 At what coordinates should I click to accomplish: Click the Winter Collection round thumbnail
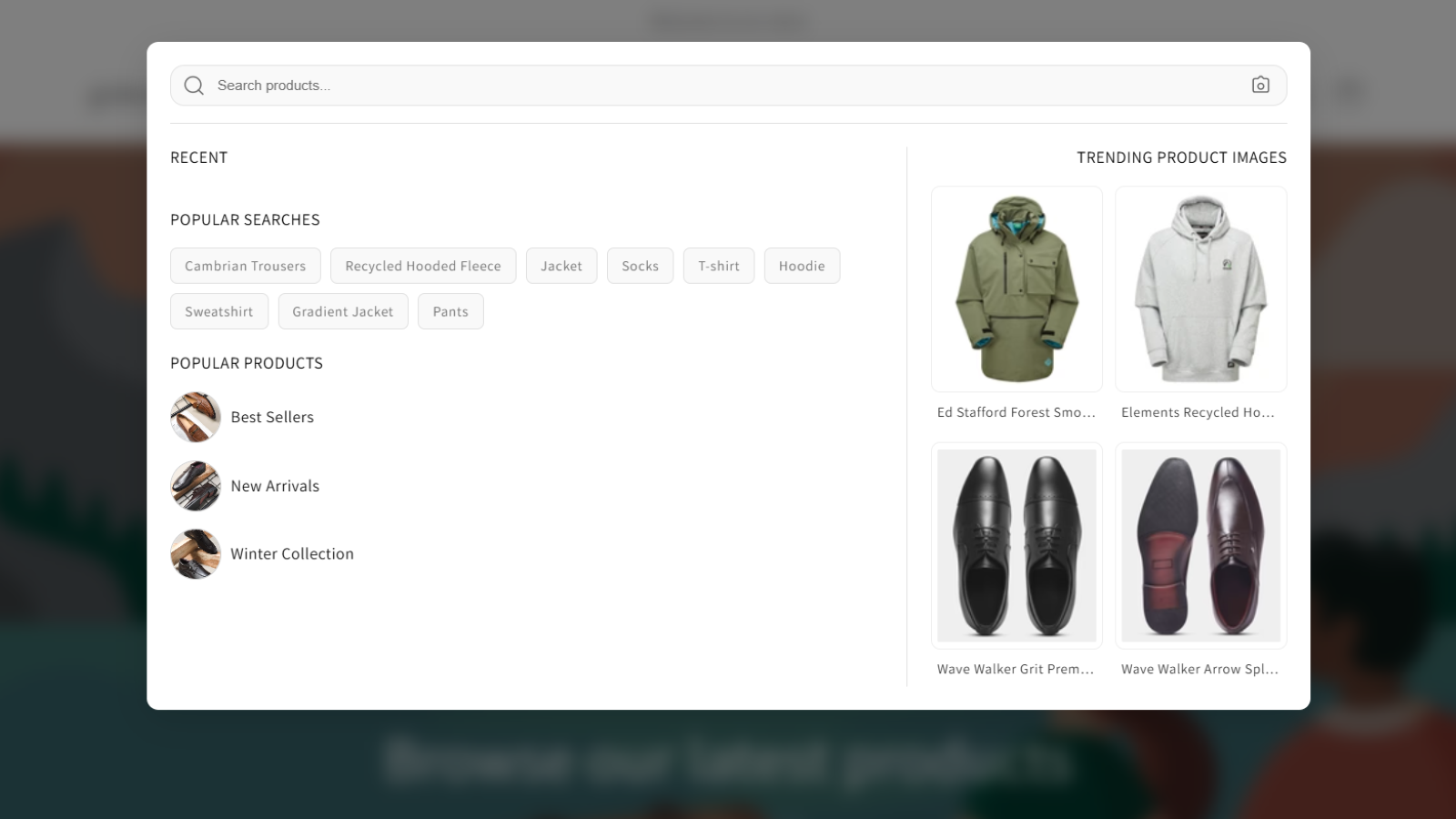[196, 554]
